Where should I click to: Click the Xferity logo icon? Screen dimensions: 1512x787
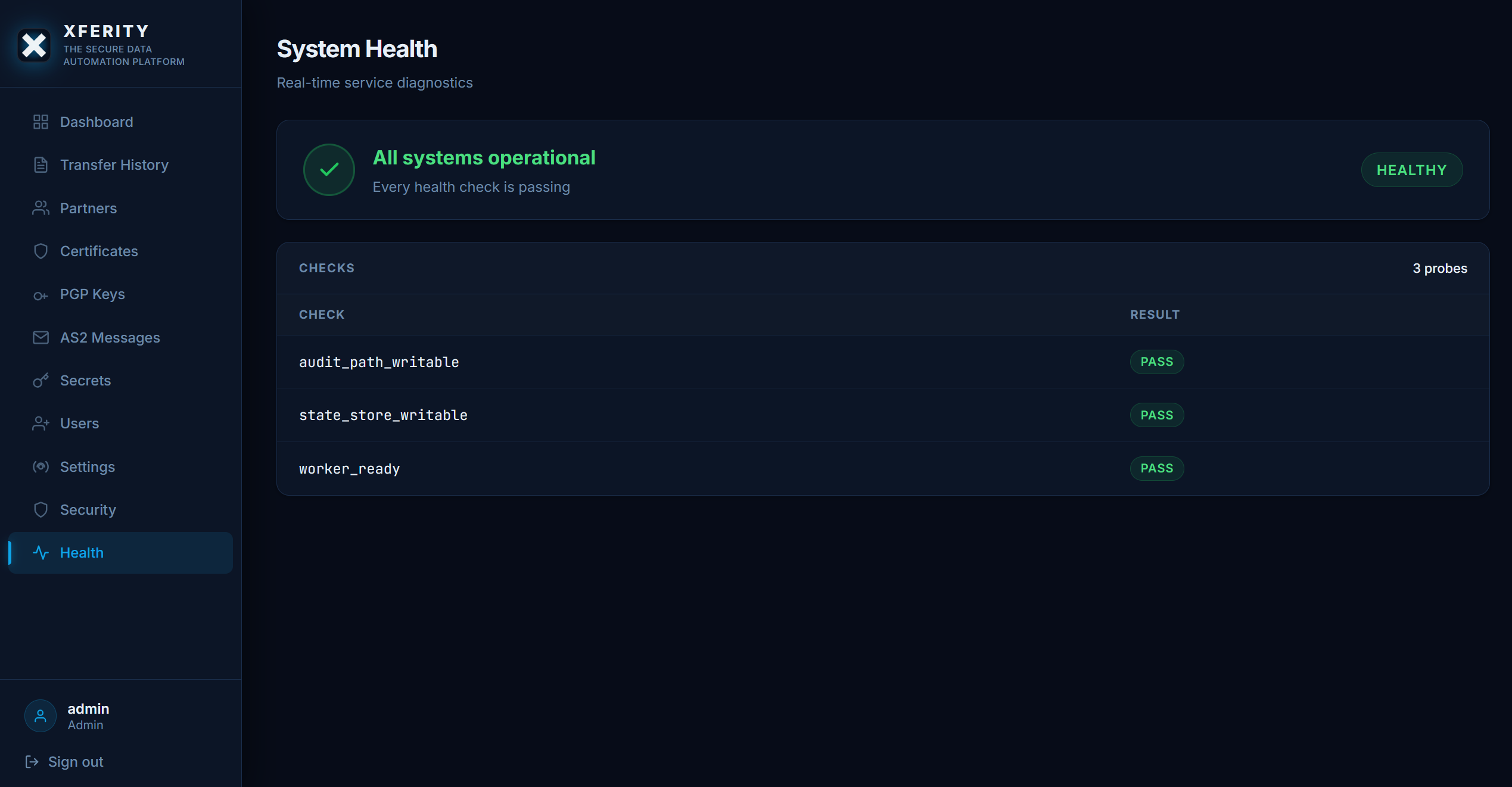pos(34,45)
